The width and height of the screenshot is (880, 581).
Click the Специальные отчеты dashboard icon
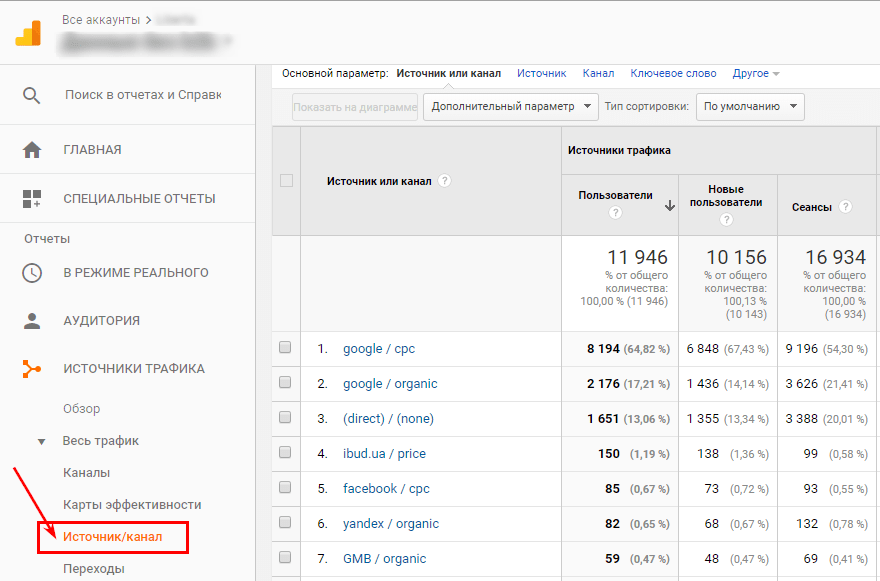point(32,199)
